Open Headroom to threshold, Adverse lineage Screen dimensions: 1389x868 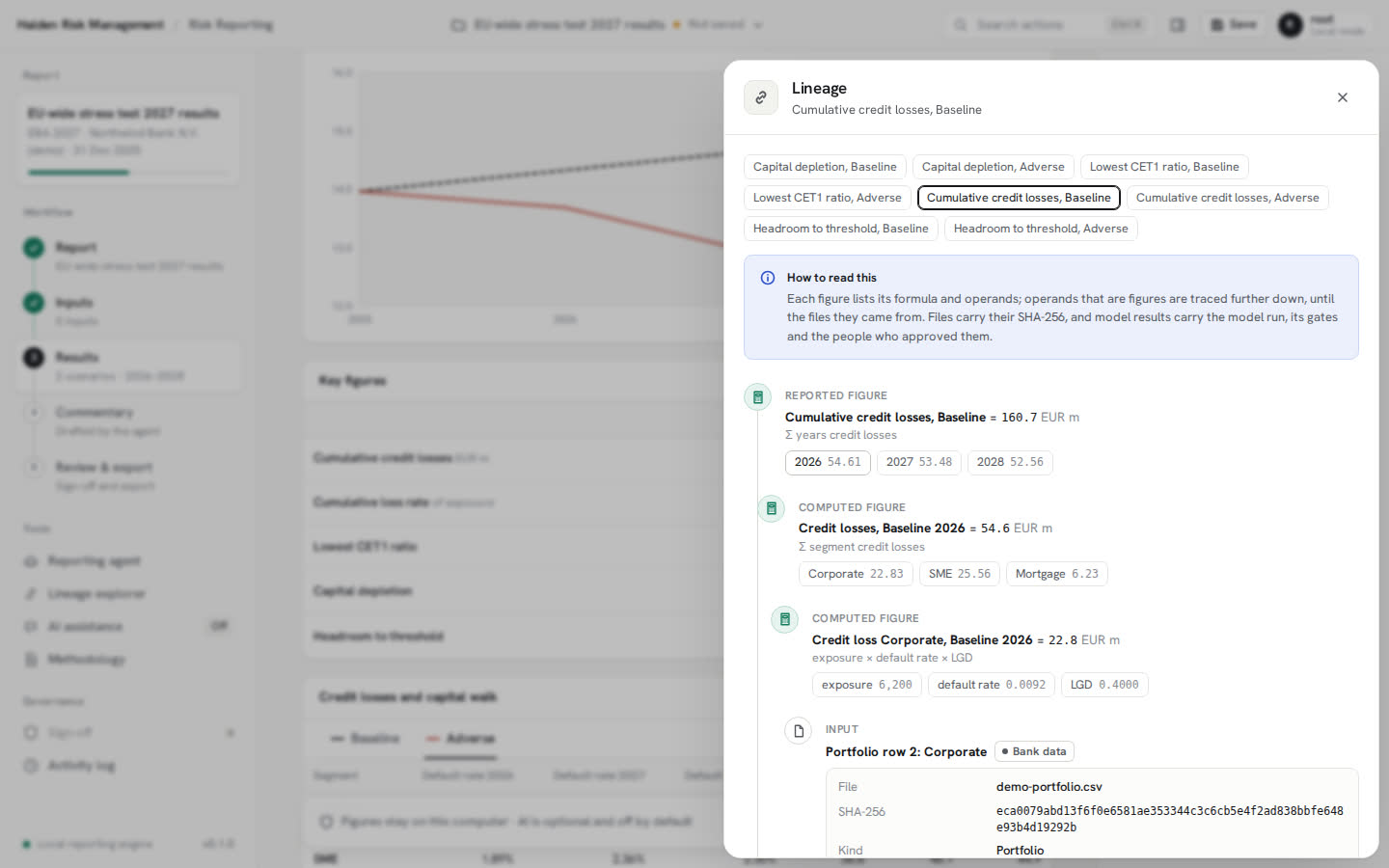1041,229
